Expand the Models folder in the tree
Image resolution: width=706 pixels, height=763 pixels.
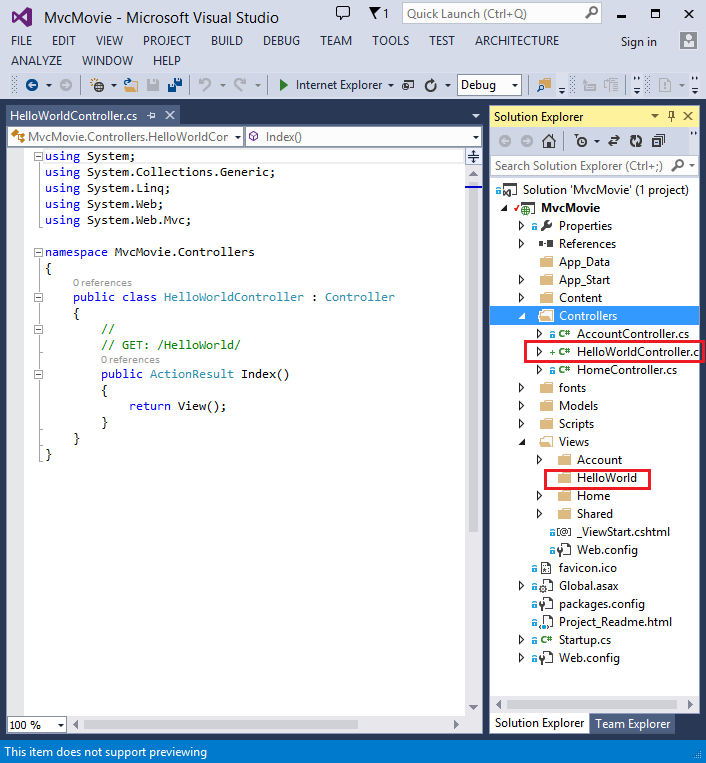(522, 406)
